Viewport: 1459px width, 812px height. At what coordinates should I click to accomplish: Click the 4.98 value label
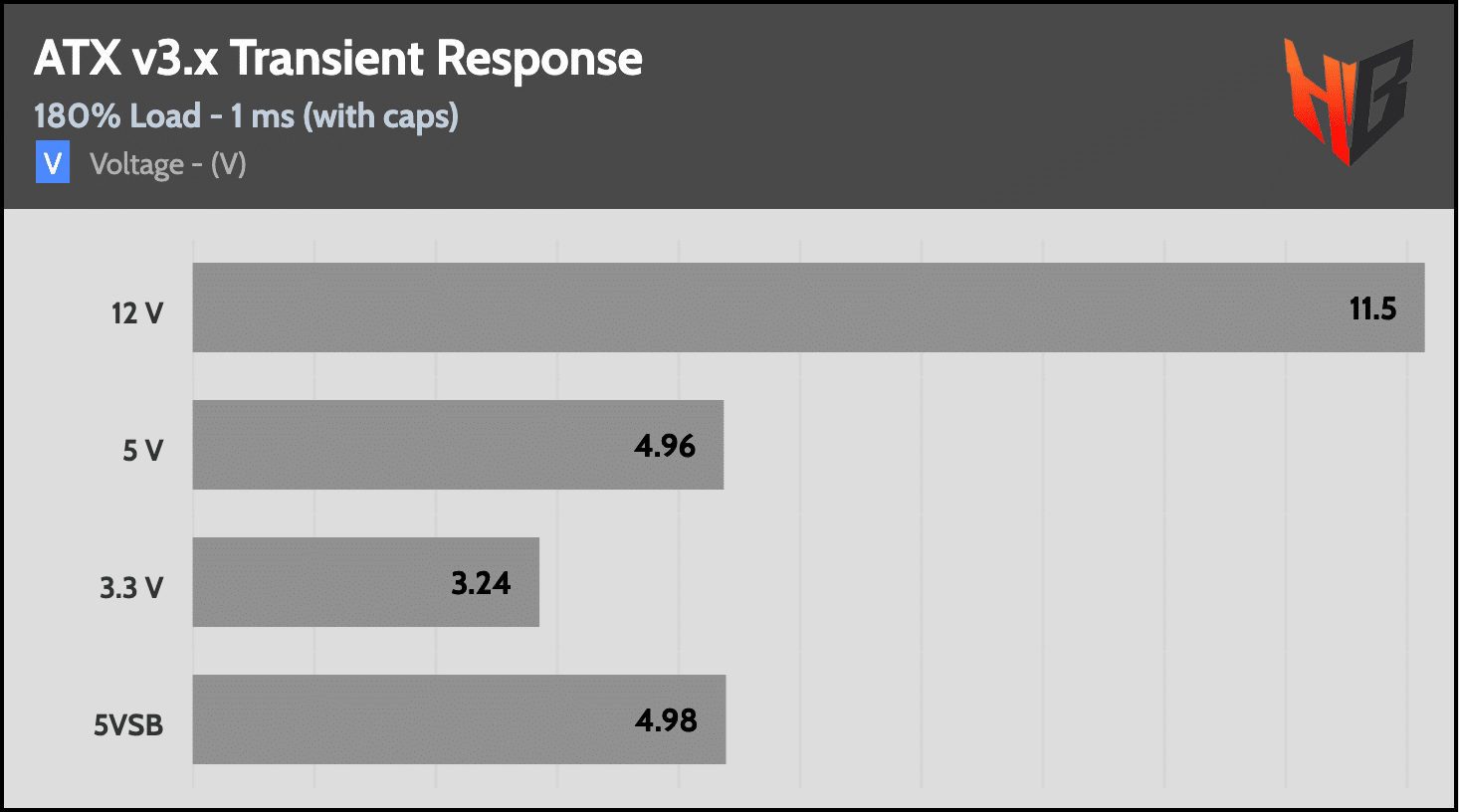666,720
